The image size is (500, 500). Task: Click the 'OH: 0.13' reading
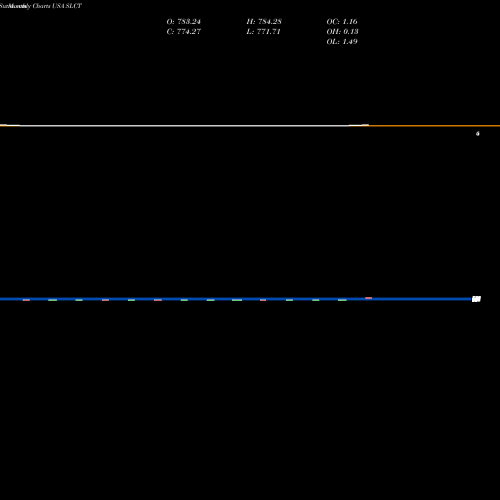342,32
